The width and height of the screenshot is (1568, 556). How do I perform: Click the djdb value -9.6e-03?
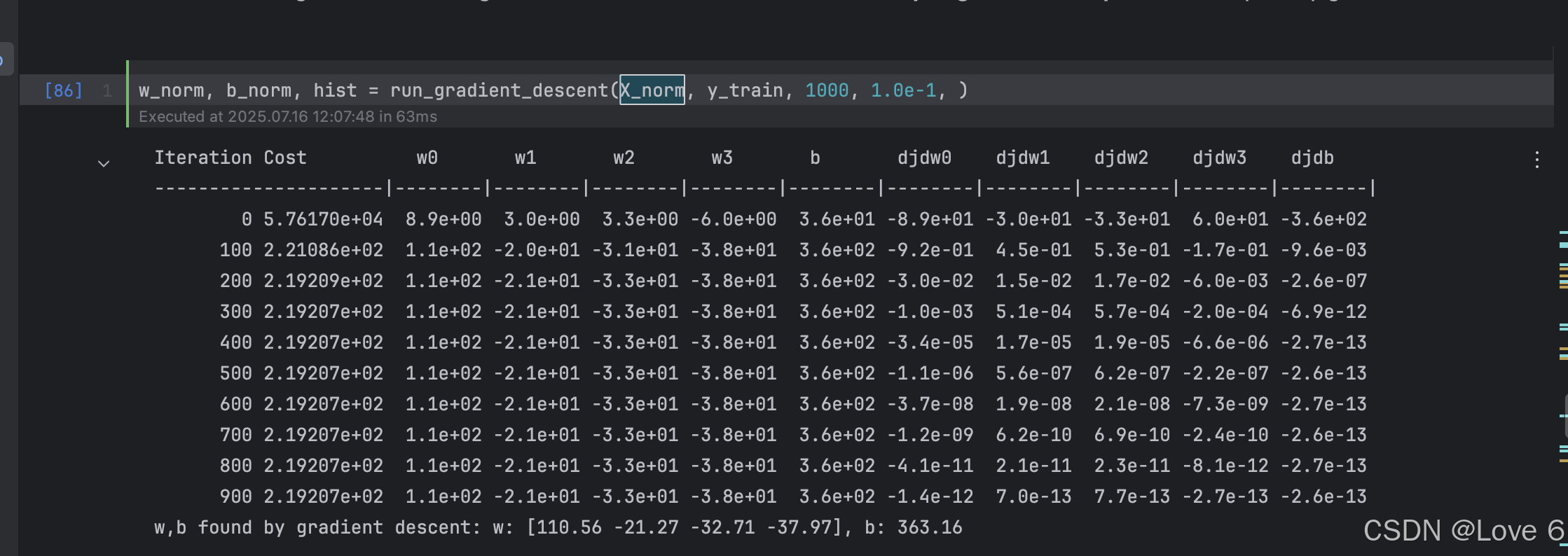tap(1323, 250)
